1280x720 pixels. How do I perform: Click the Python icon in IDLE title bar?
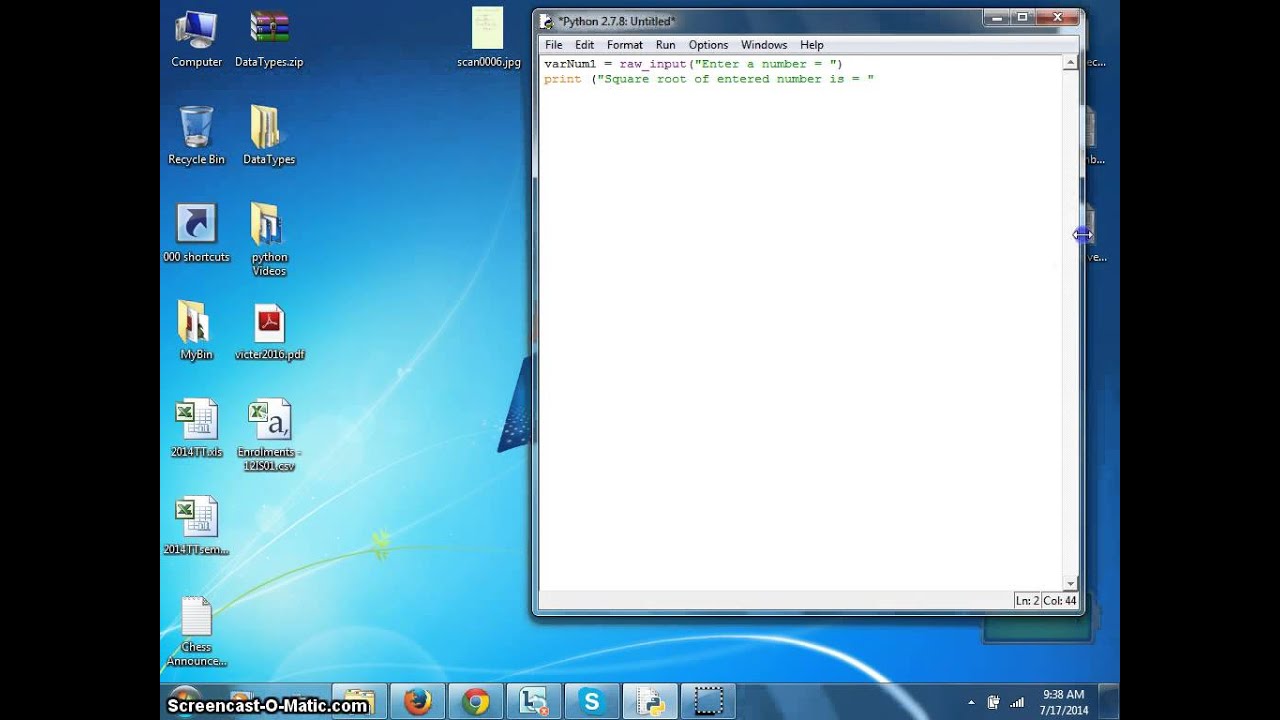547,22
